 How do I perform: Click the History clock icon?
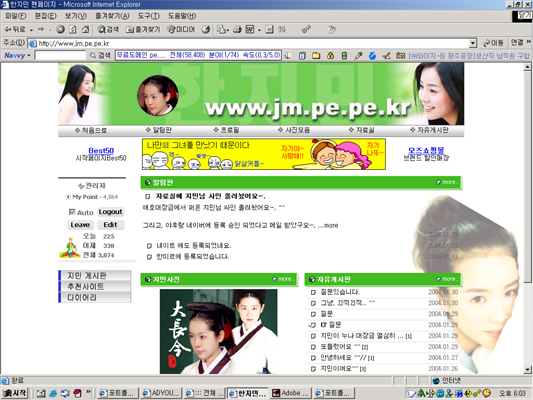206,30
